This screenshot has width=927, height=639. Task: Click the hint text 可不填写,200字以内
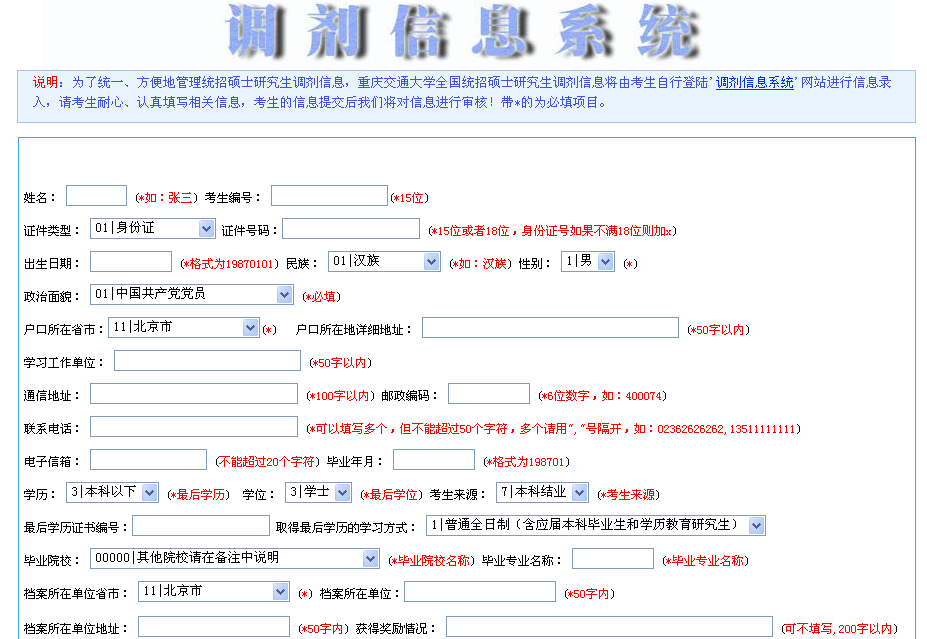coord(839,629)
